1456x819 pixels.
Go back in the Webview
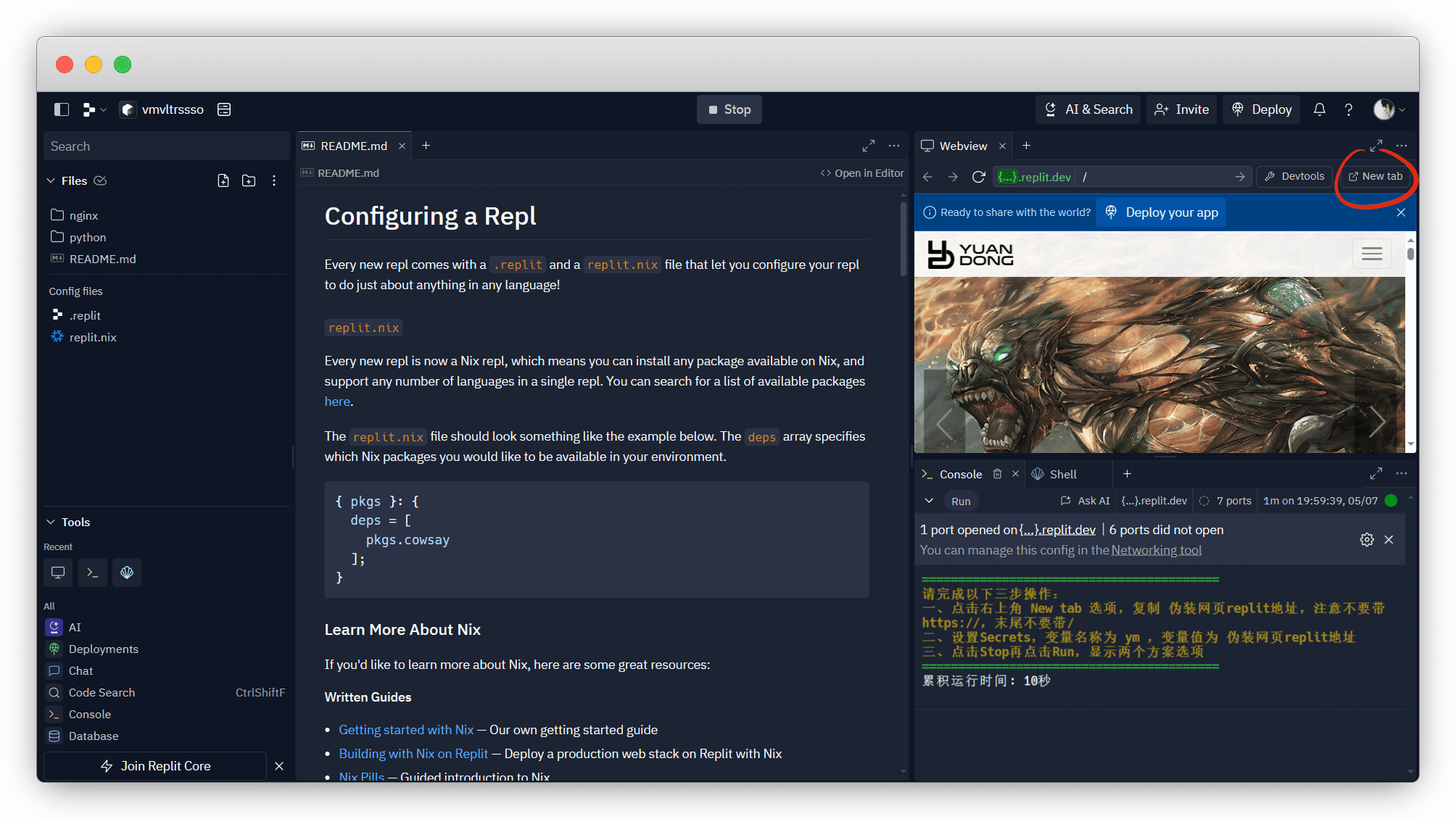(927, 177)
